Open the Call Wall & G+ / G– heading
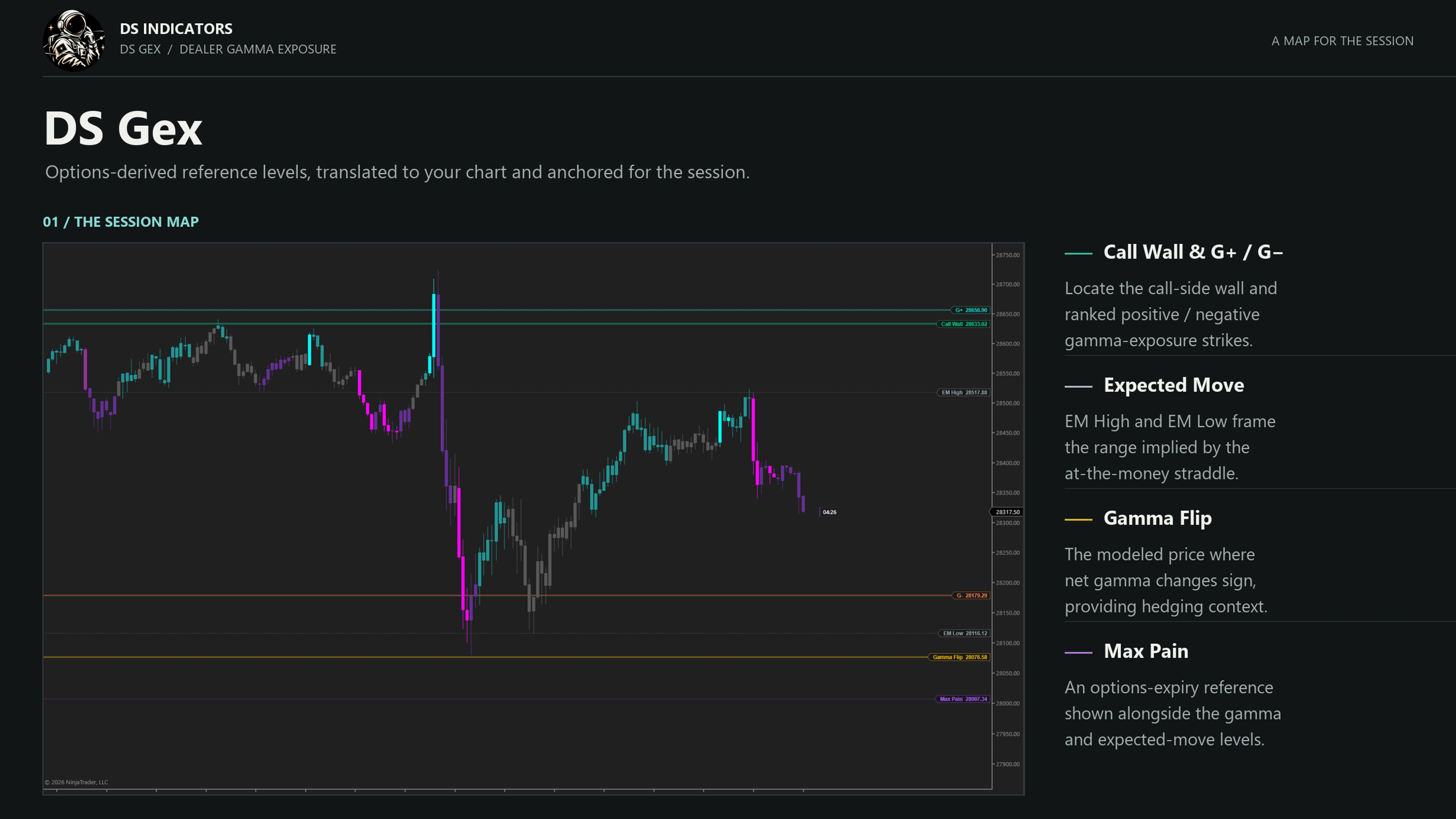This screenshot has width=1456, height=819. point(1193,252)
